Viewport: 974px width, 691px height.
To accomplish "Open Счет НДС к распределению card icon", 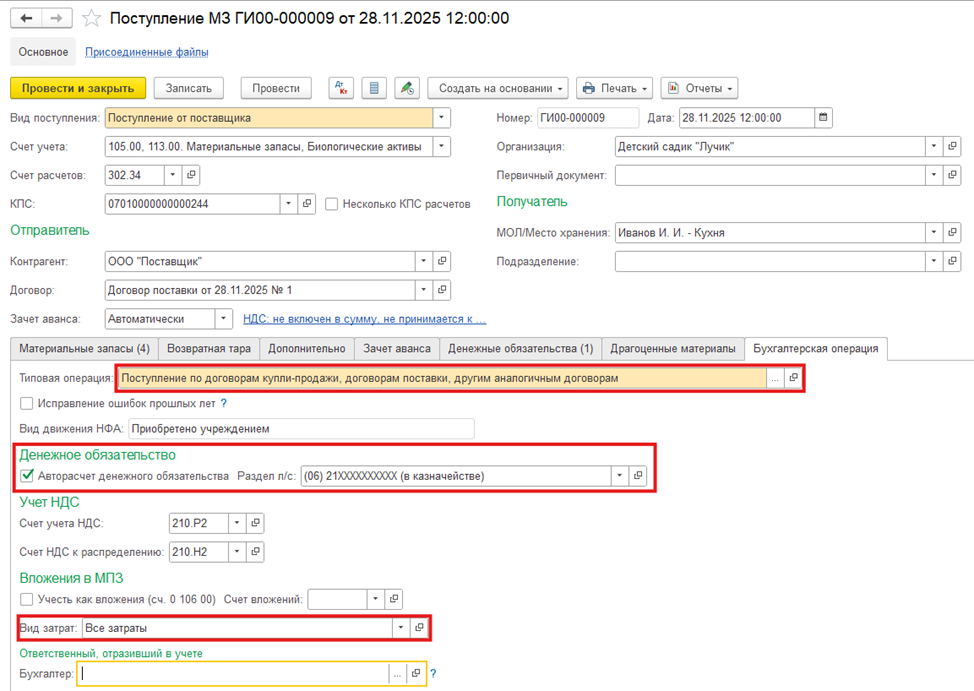I will point(255,552).
